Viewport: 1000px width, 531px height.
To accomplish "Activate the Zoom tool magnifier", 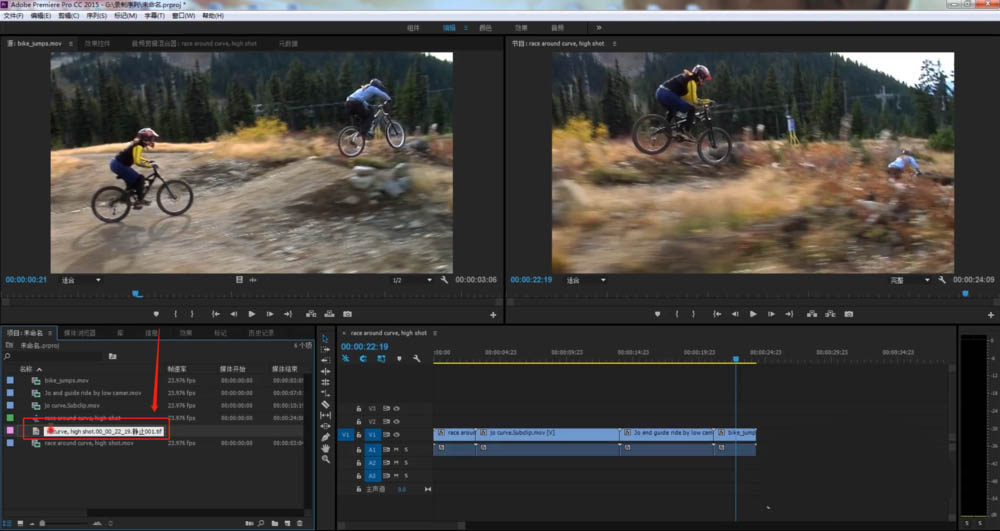I will coord(326,460).
